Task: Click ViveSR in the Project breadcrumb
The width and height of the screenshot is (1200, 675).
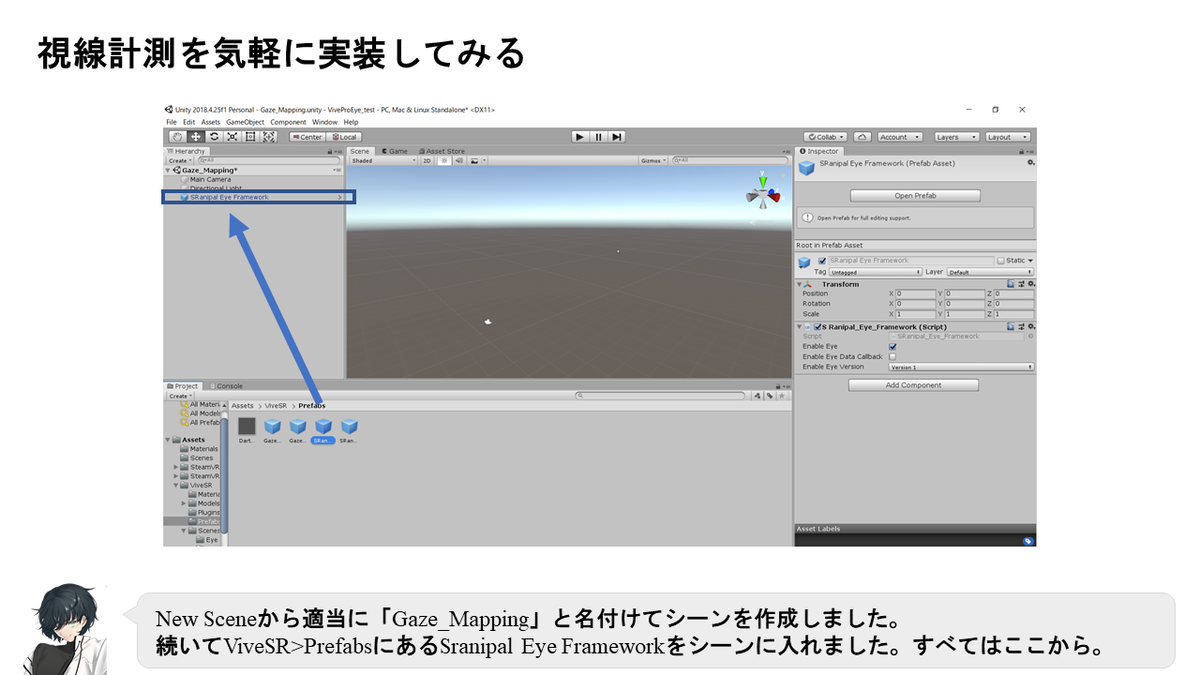Action: click(275, 406)
